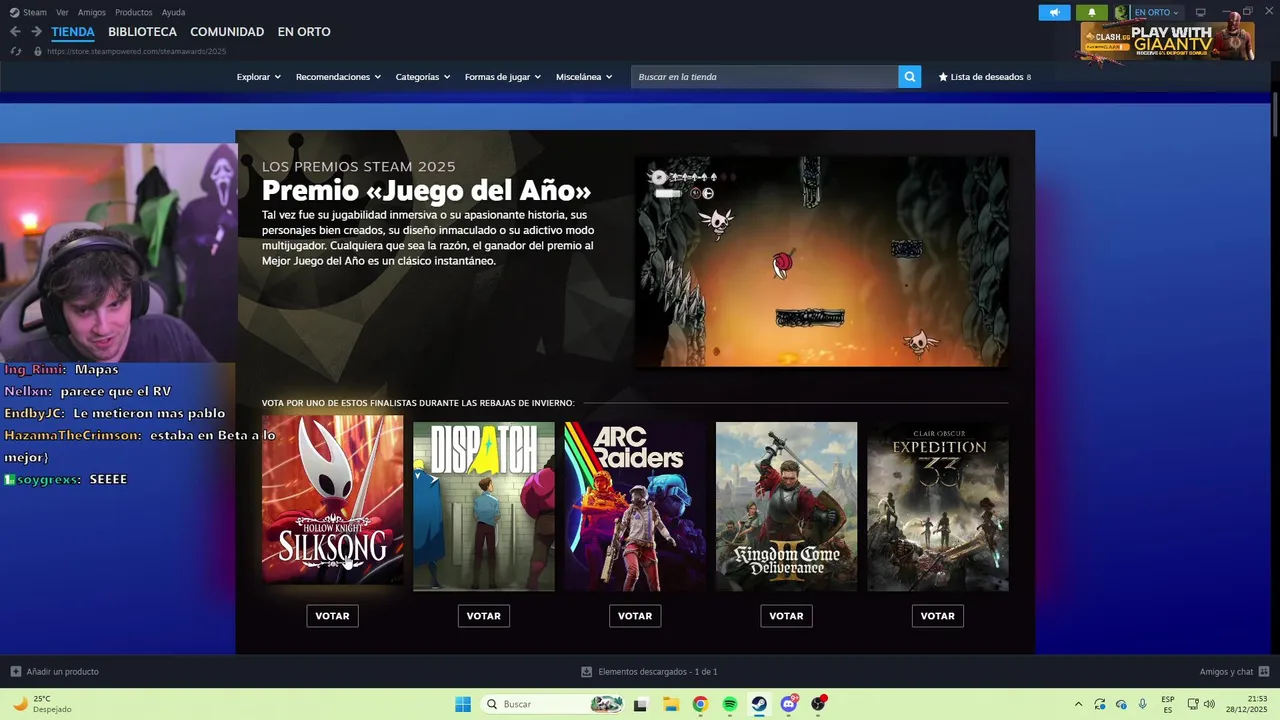Reload the store page

tap(15, 51)
